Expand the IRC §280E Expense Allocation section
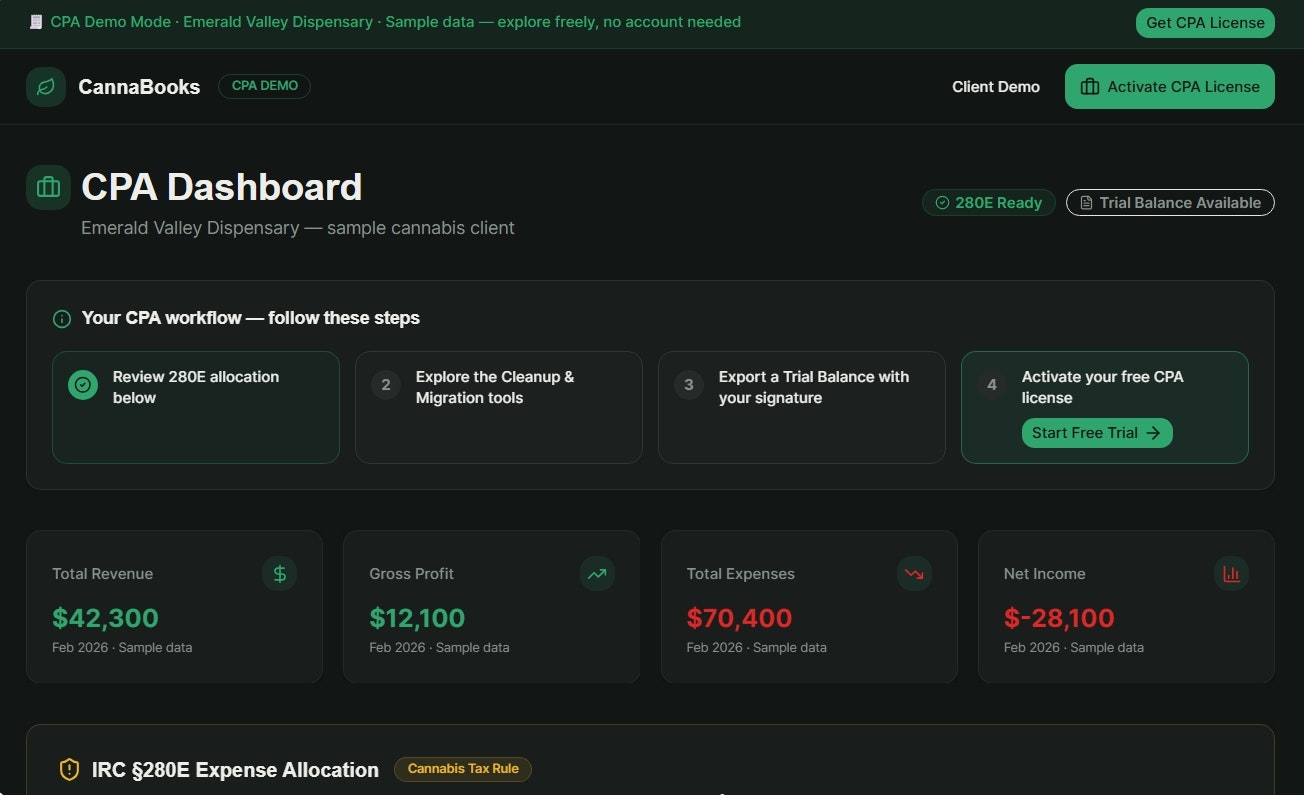 [235, 769]
